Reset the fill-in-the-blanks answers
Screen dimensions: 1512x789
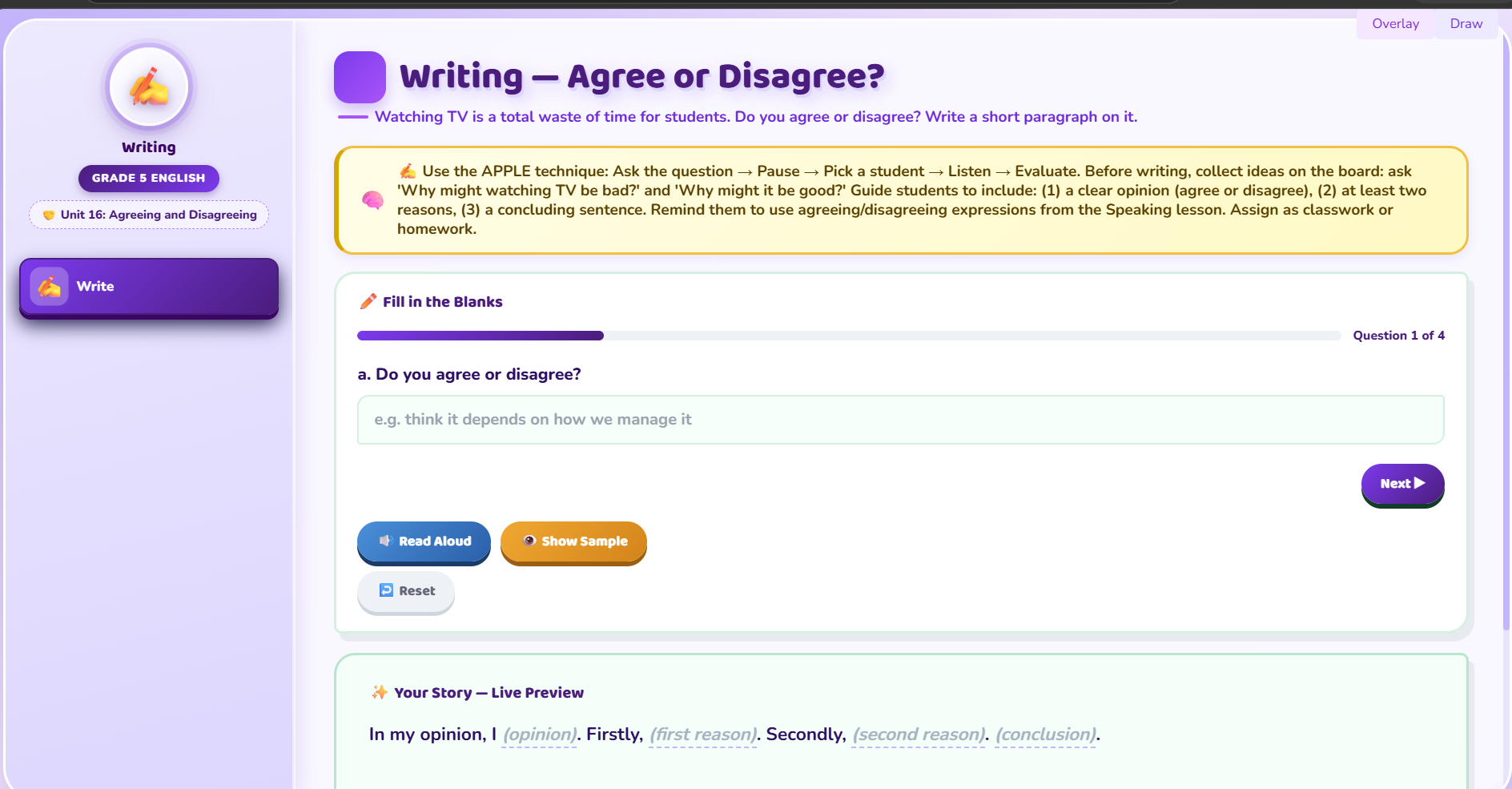(x=406, y=591)
